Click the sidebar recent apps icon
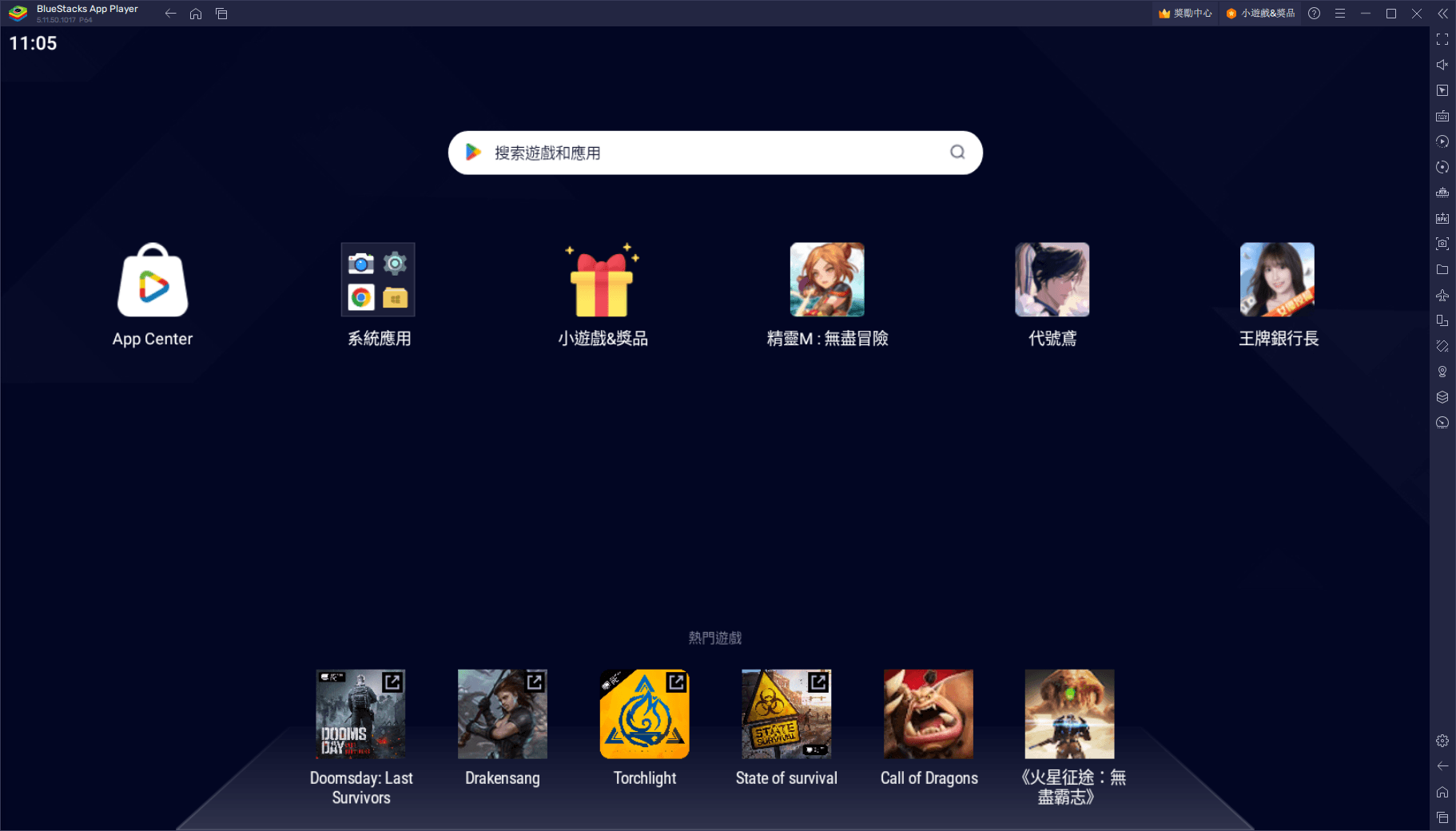This screenshot has height=831, width=1456. pyautogui.click(x=1442, y=817)
